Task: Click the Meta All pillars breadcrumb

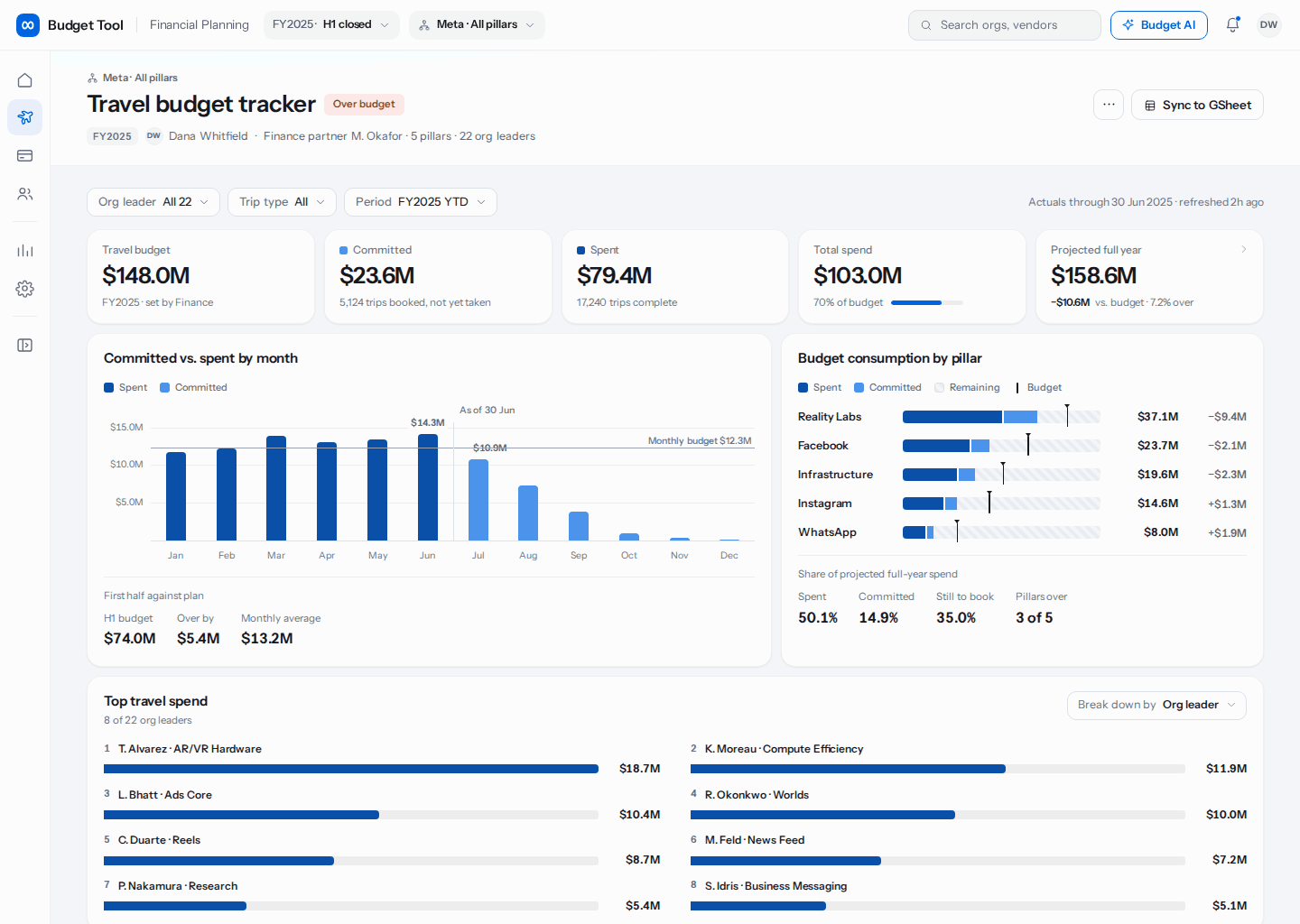Action: [140, 78]
